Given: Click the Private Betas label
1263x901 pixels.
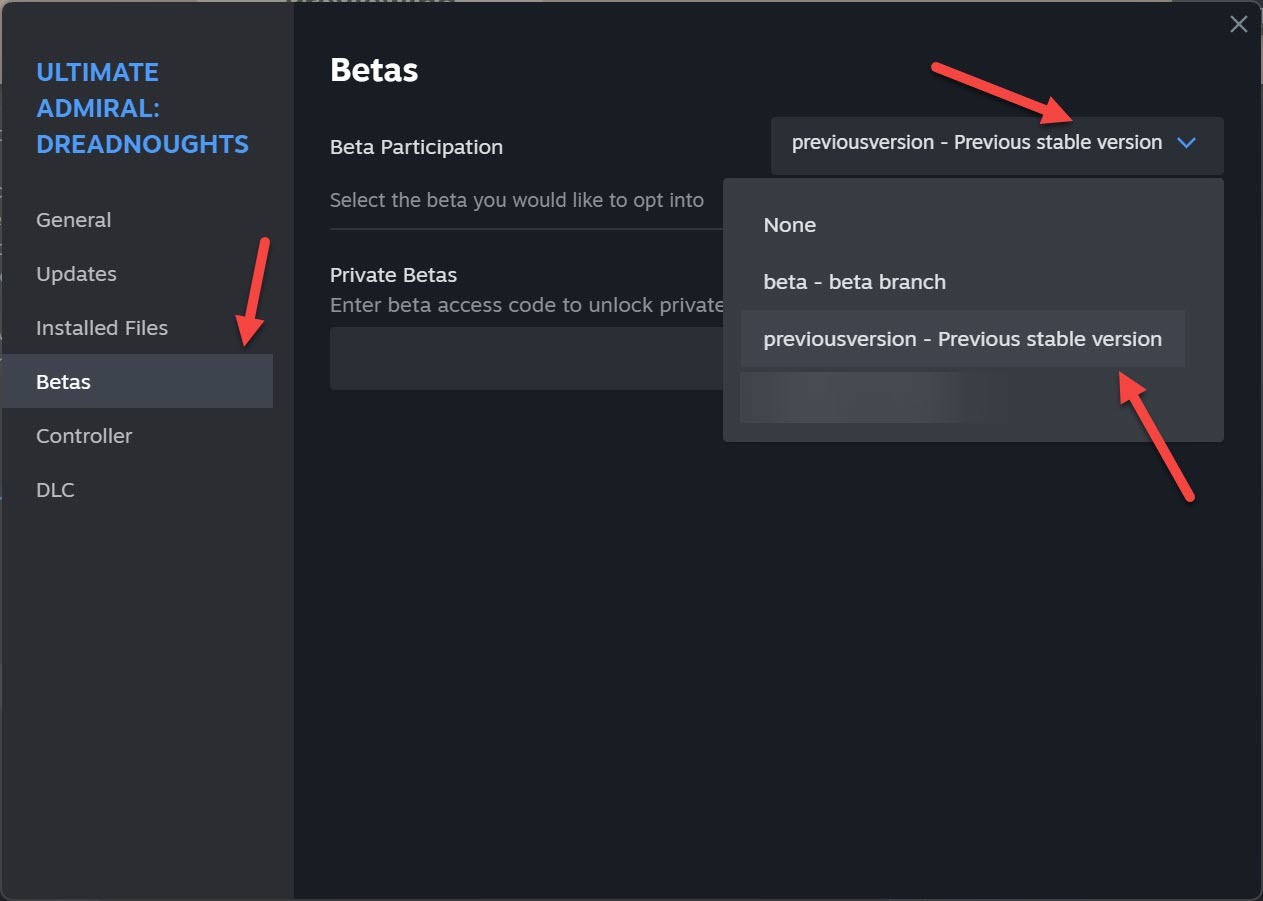Looking at the screenshot, I should 393,275.
